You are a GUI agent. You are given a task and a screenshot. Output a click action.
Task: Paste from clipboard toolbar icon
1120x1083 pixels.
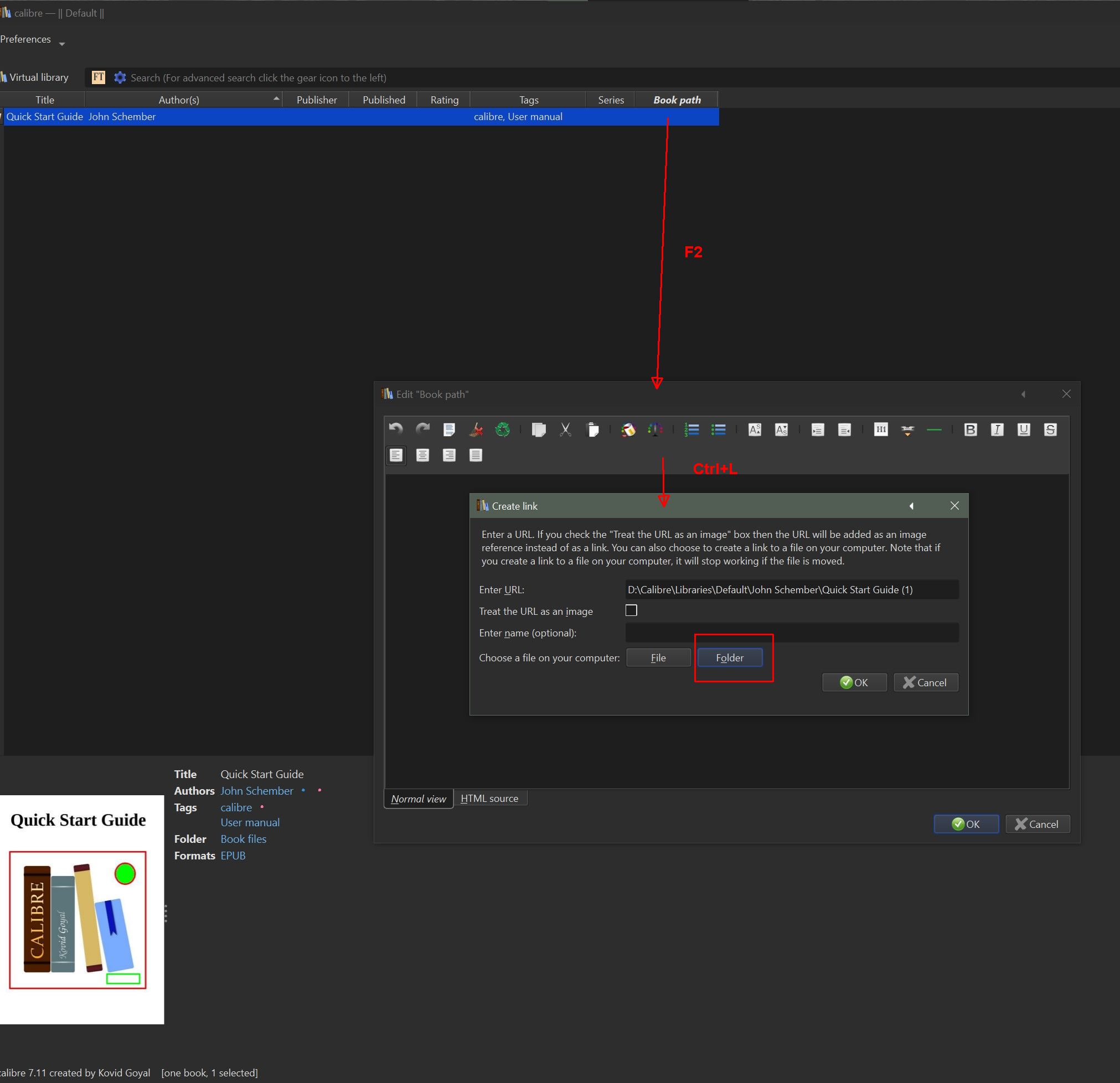(592, 429)
